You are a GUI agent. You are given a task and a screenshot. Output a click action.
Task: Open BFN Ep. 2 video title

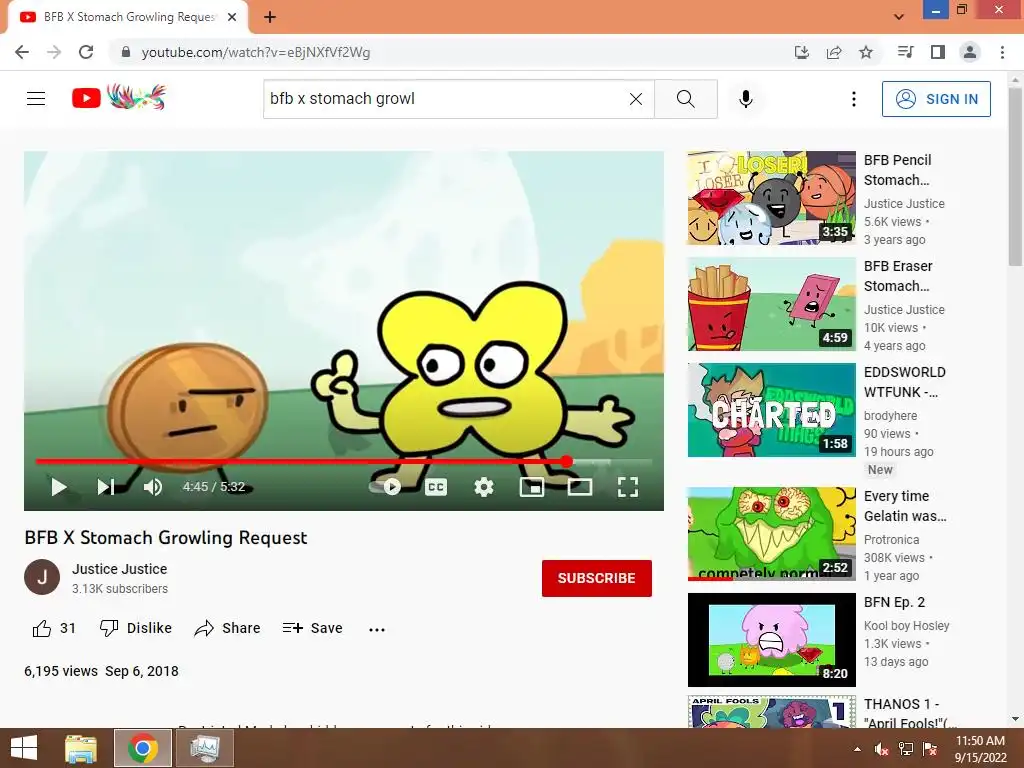pyautogui.click(x=894, y=602)
